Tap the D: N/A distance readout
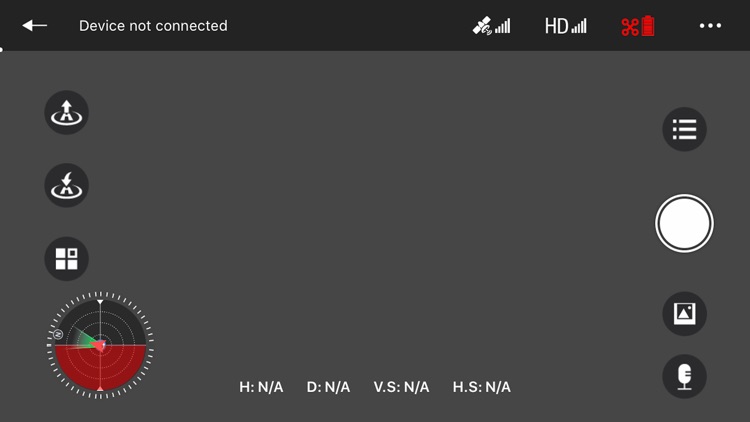The width and height of the screenshot is (750, 422). click(x=328, y=387)
